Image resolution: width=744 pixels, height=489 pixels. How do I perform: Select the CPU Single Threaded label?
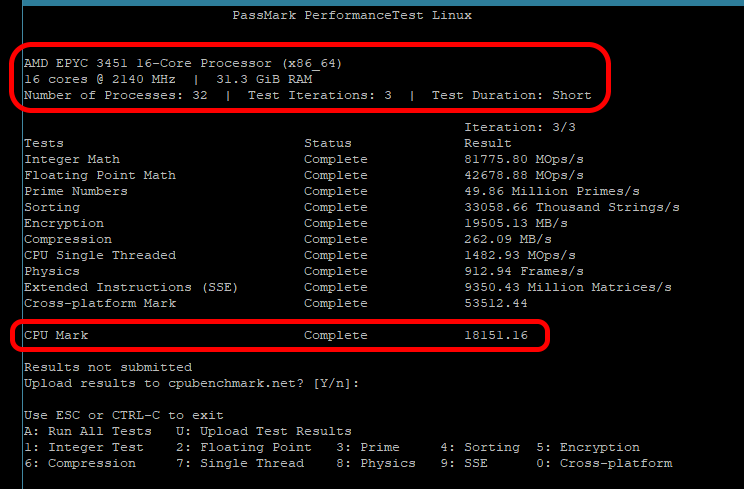point(100,255)
